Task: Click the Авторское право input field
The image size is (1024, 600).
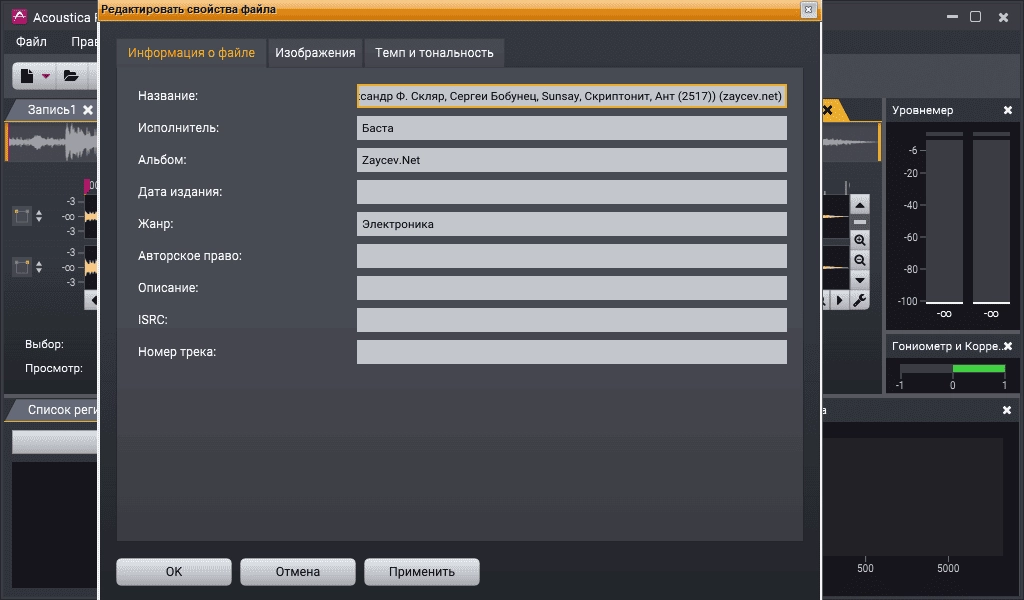Action: pos(571,256)
